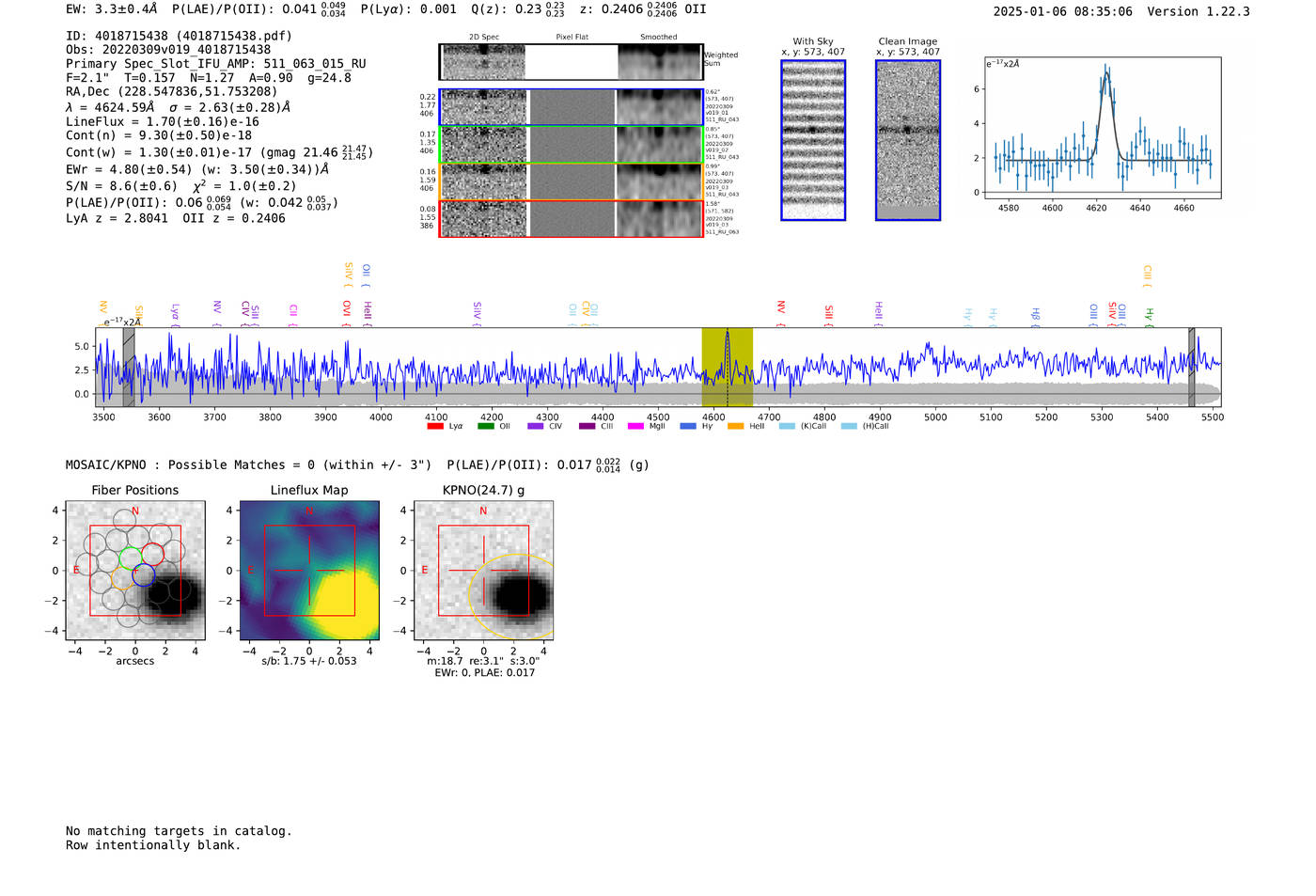Click the red fiber circle in Fiber Positions
The height and width of the screenshot is (896, 1316).
point(153,556)
